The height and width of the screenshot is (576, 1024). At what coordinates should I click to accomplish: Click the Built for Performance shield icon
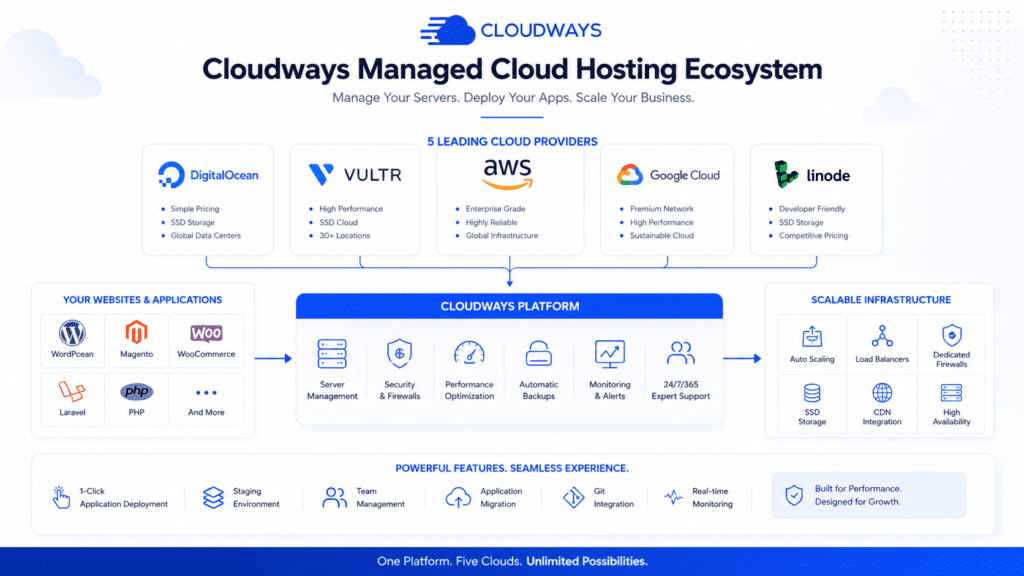point(794,495)
